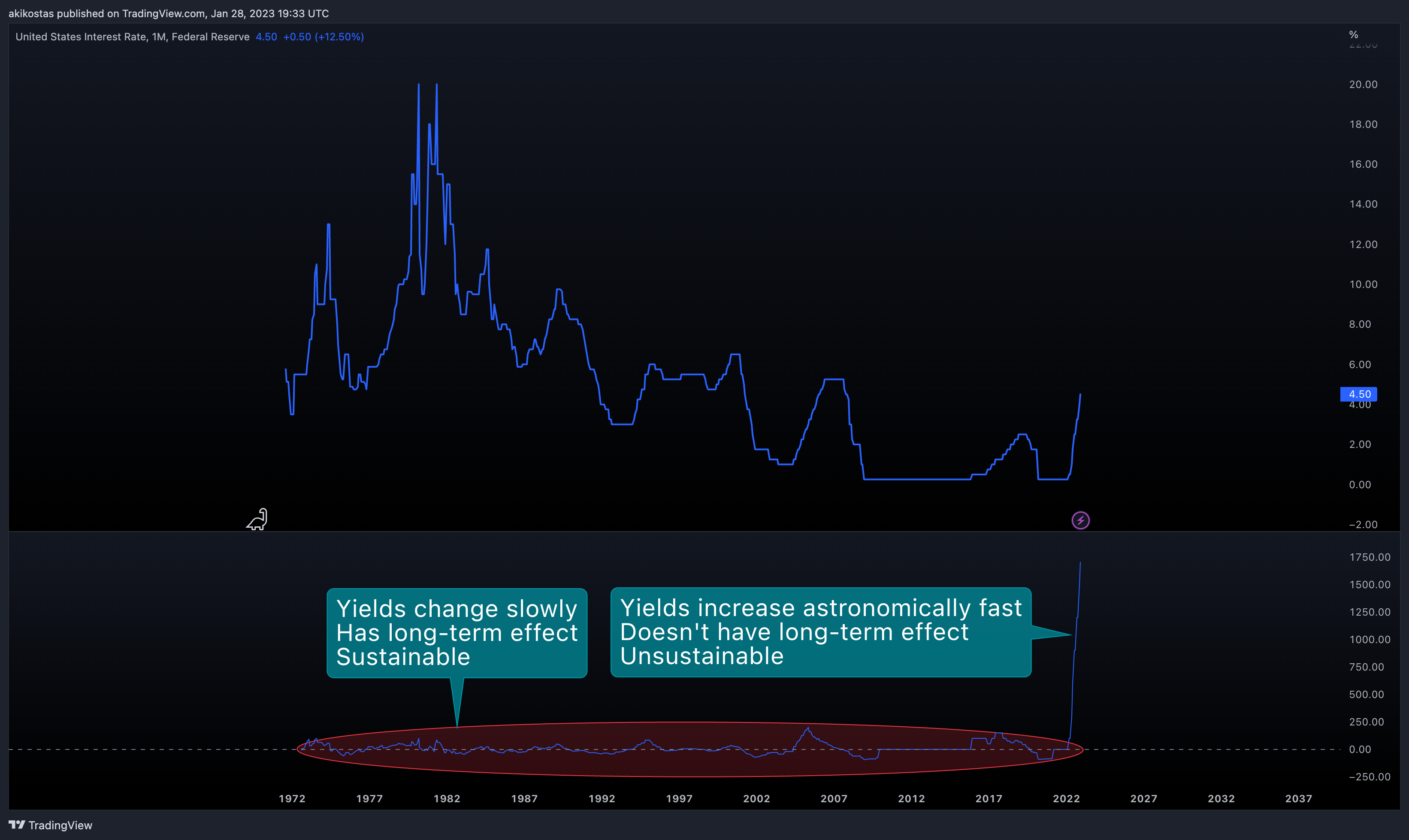Click the 1987 time axis label
The height and width of the screenshot is (840, 1409).
point(525,799)
